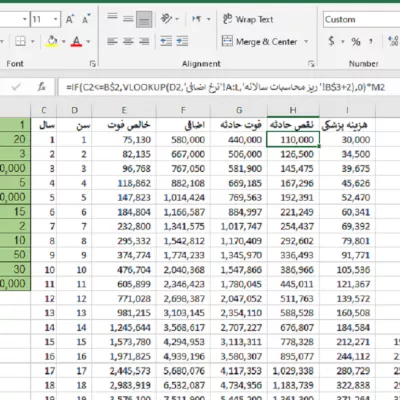Apply percent style format
400x400 pixels.
[x=356, y=41]
